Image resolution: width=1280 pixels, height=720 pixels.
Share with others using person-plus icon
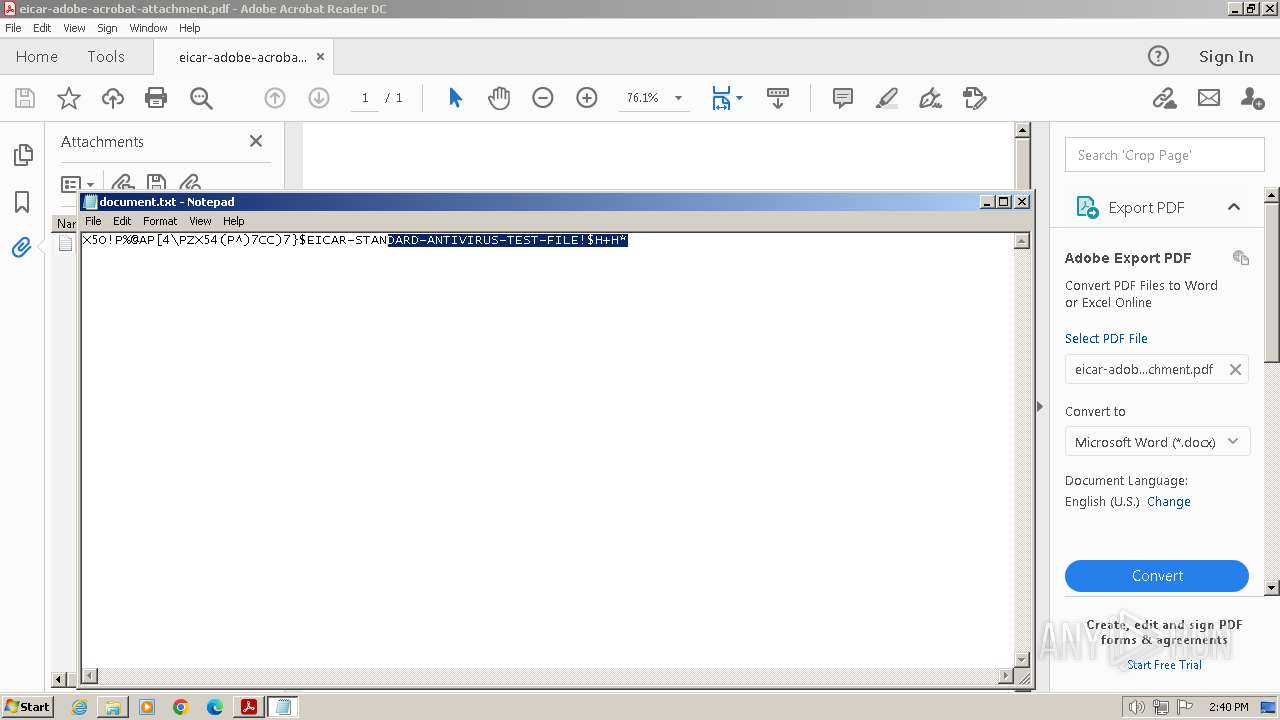[1252, 98]
